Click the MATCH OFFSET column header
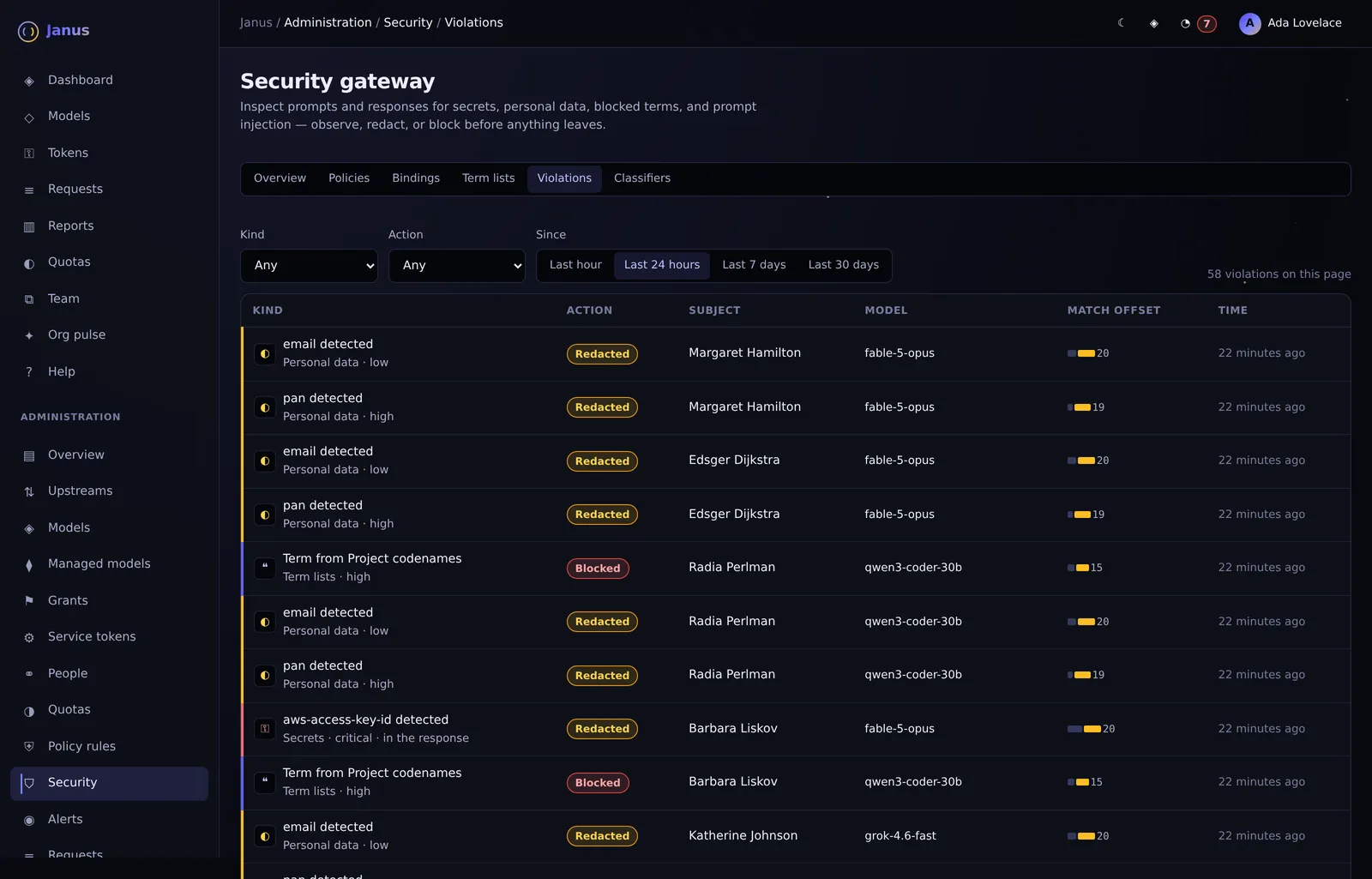This screenshot has width=1372, height=879. pos(1113,310)
